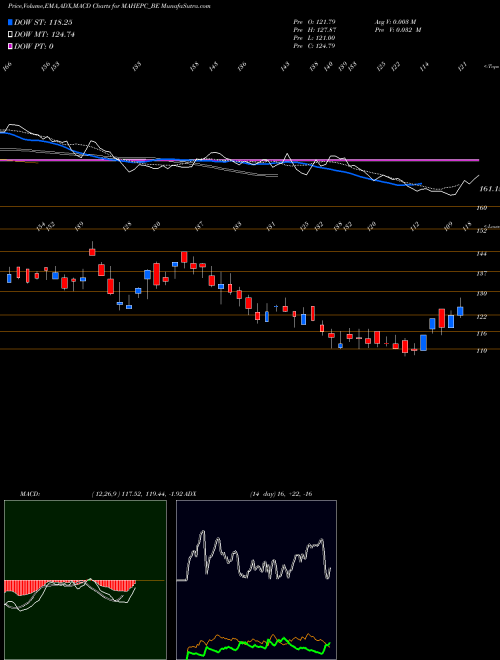Select the 'DOW MT: 124.74' legend label

tap(44, 35)
